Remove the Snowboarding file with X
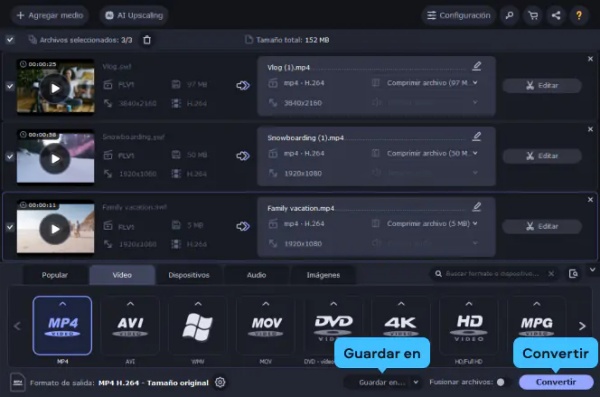This screenshot has height=397, width=600. [590, 129]
